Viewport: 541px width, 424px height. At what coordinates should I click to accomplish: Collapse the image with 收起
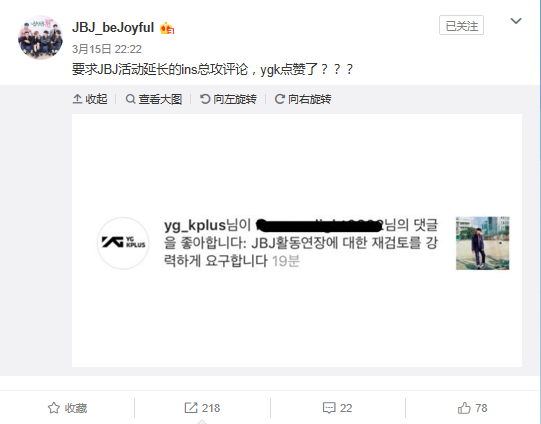(90, 99)
